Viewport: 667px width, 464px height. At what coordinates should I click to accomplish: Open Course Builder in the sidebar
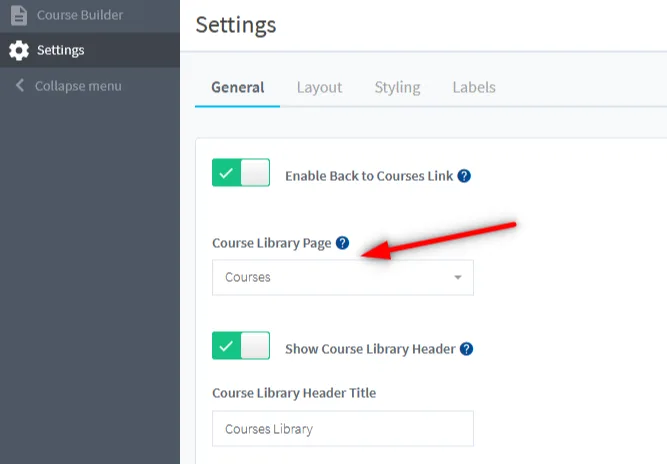80,15
